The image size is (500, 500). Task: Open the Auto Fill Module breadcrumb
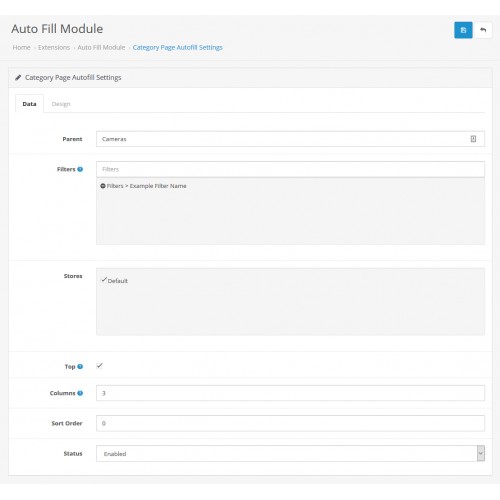click(x=101, y=47)
